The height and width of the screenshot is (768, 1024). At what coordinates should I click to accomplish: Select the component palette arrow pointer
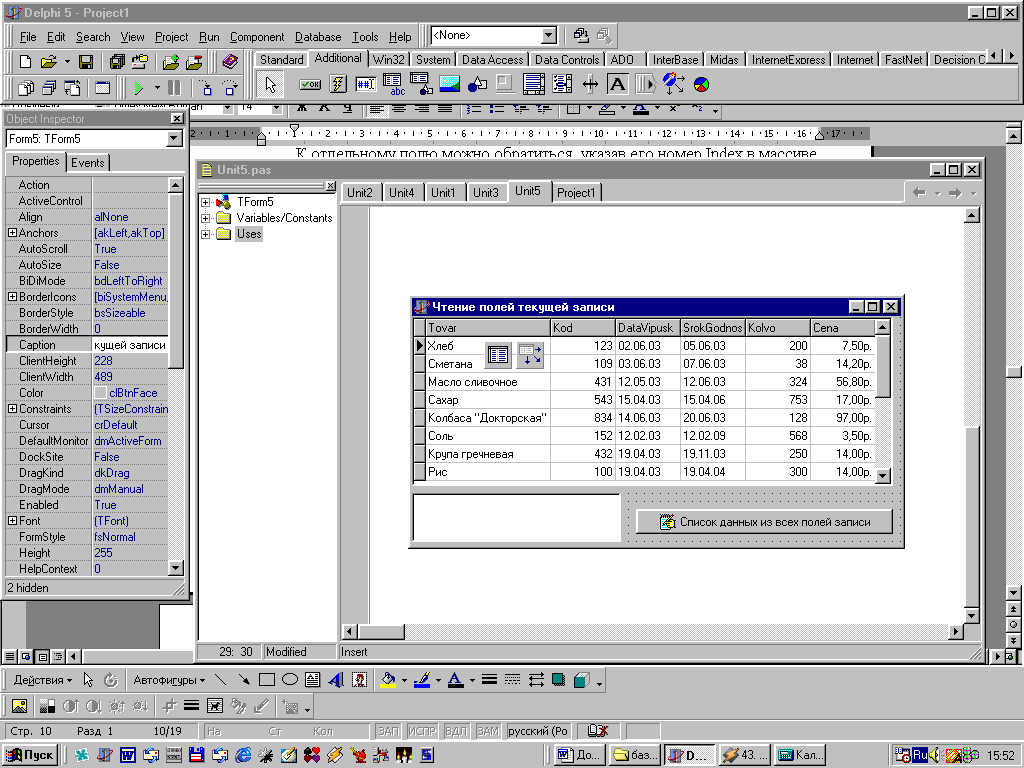[x=270, y=84]
